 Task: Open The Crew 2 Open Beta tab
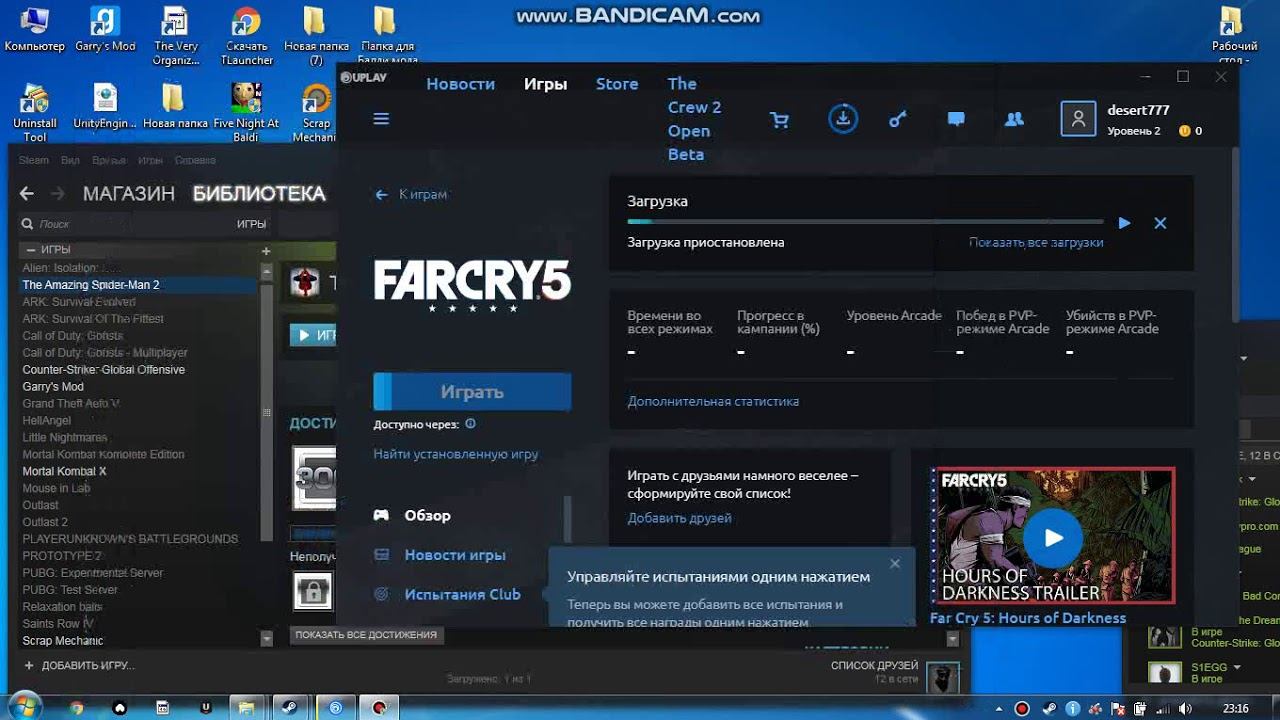pos(694,119)
